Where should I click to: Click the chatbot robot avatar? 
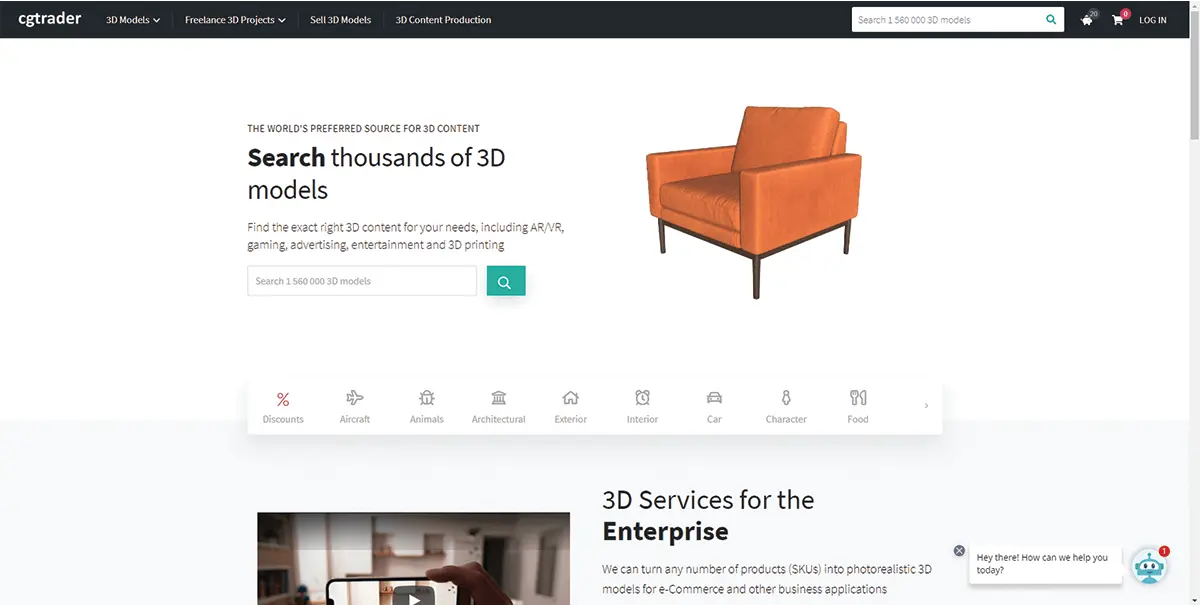pos(1149,566)
